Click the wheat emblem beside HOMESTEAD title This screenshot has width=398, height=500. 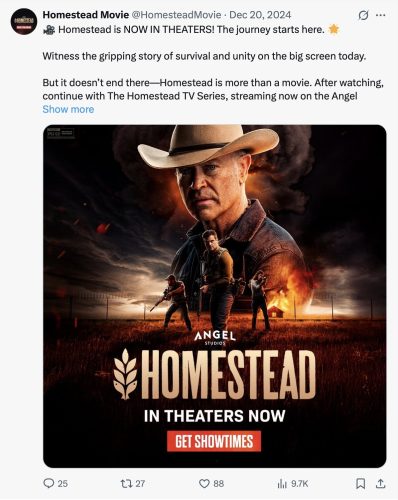click(x=125, y=374)
